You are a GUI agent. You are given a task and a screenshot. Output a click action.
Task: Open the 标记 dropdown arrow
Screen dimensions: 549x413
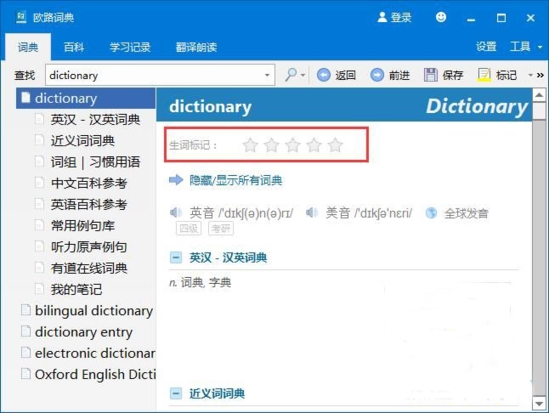point(530,75)
